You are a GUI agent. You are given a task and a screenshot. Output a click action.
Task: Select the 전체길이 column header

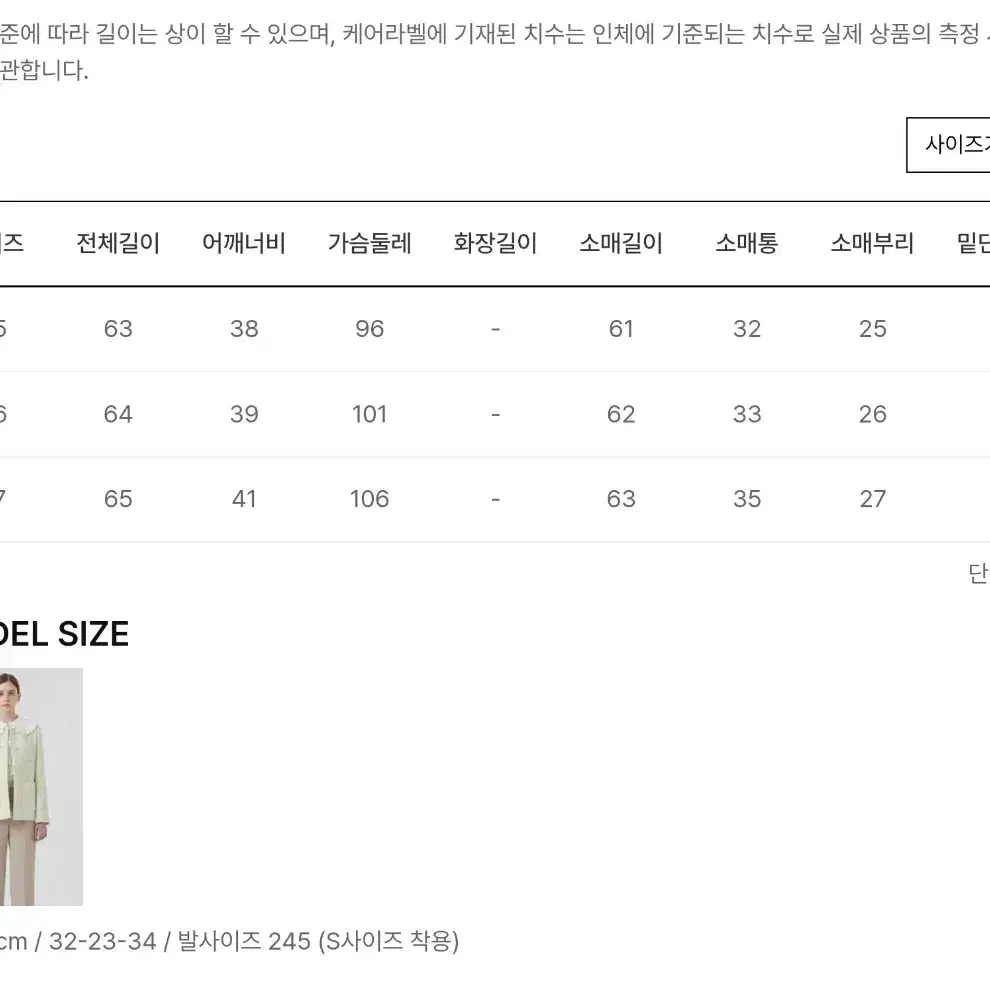point(118,243)
